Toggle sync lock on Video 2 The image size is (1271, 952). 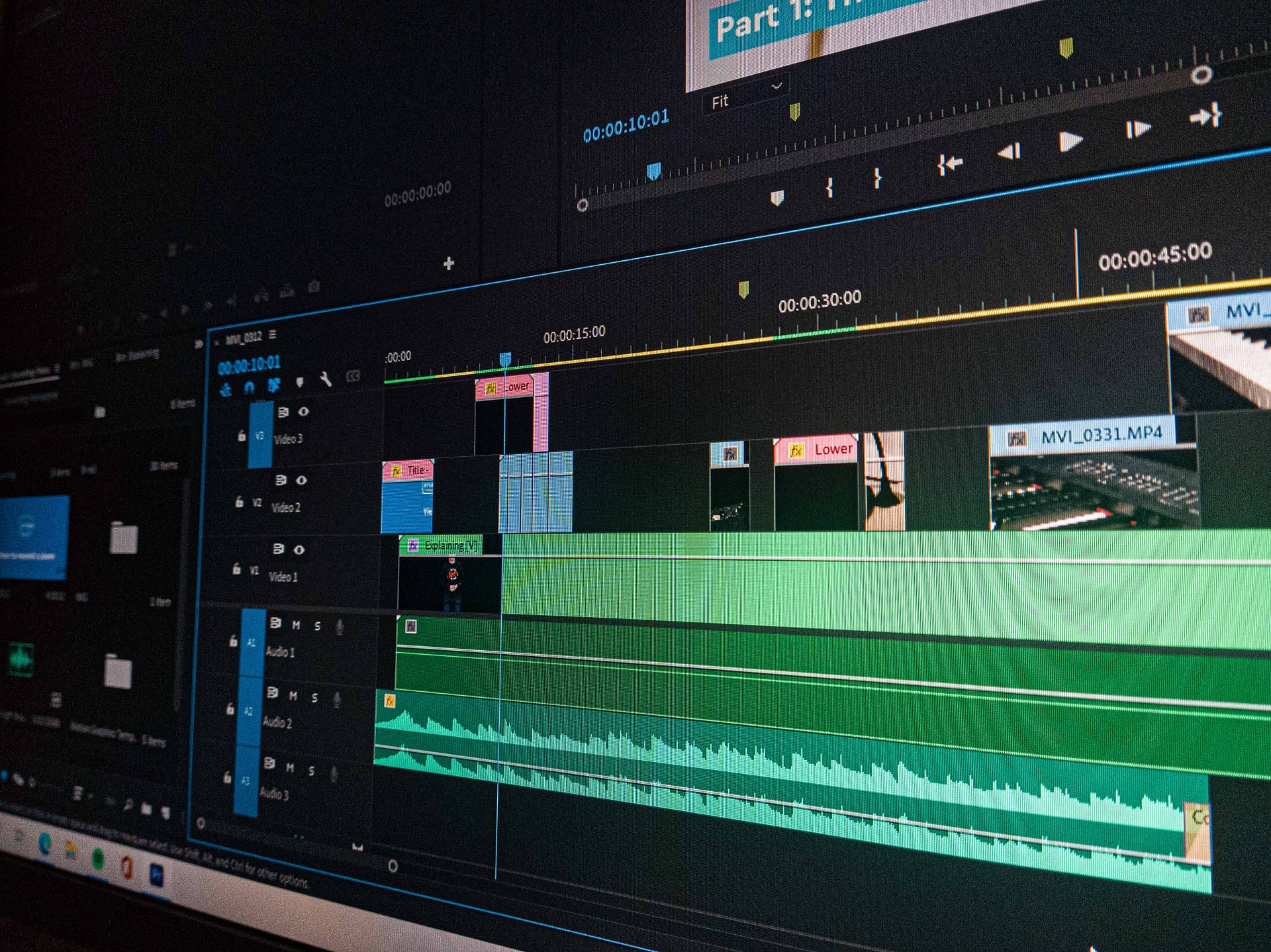[x=281, y=480]
